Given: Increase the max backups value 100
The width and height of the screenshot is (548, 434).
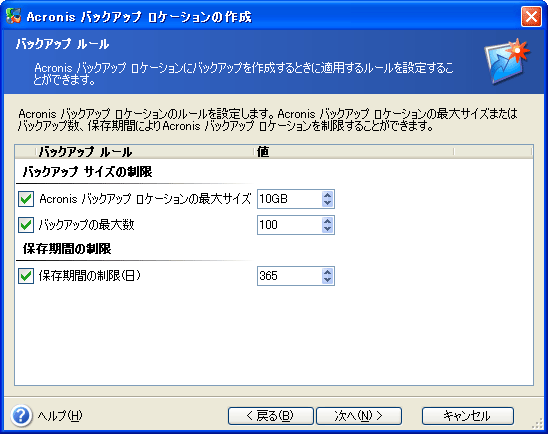Looking at the screenshot, I should point(327,221).
